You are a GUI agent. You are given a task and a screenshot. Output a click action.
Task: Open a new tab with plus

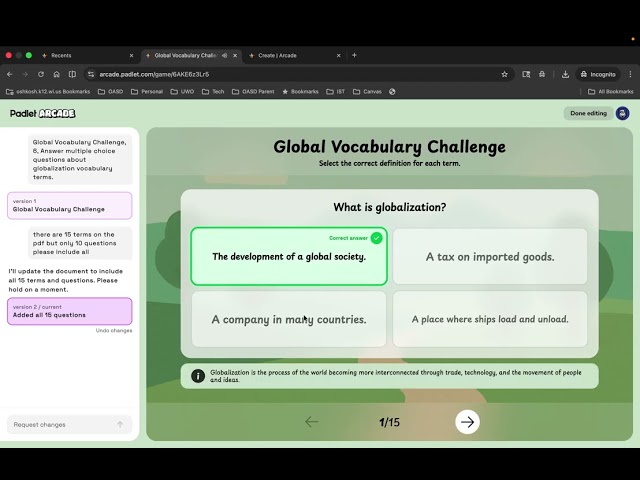tap(354, 55)
